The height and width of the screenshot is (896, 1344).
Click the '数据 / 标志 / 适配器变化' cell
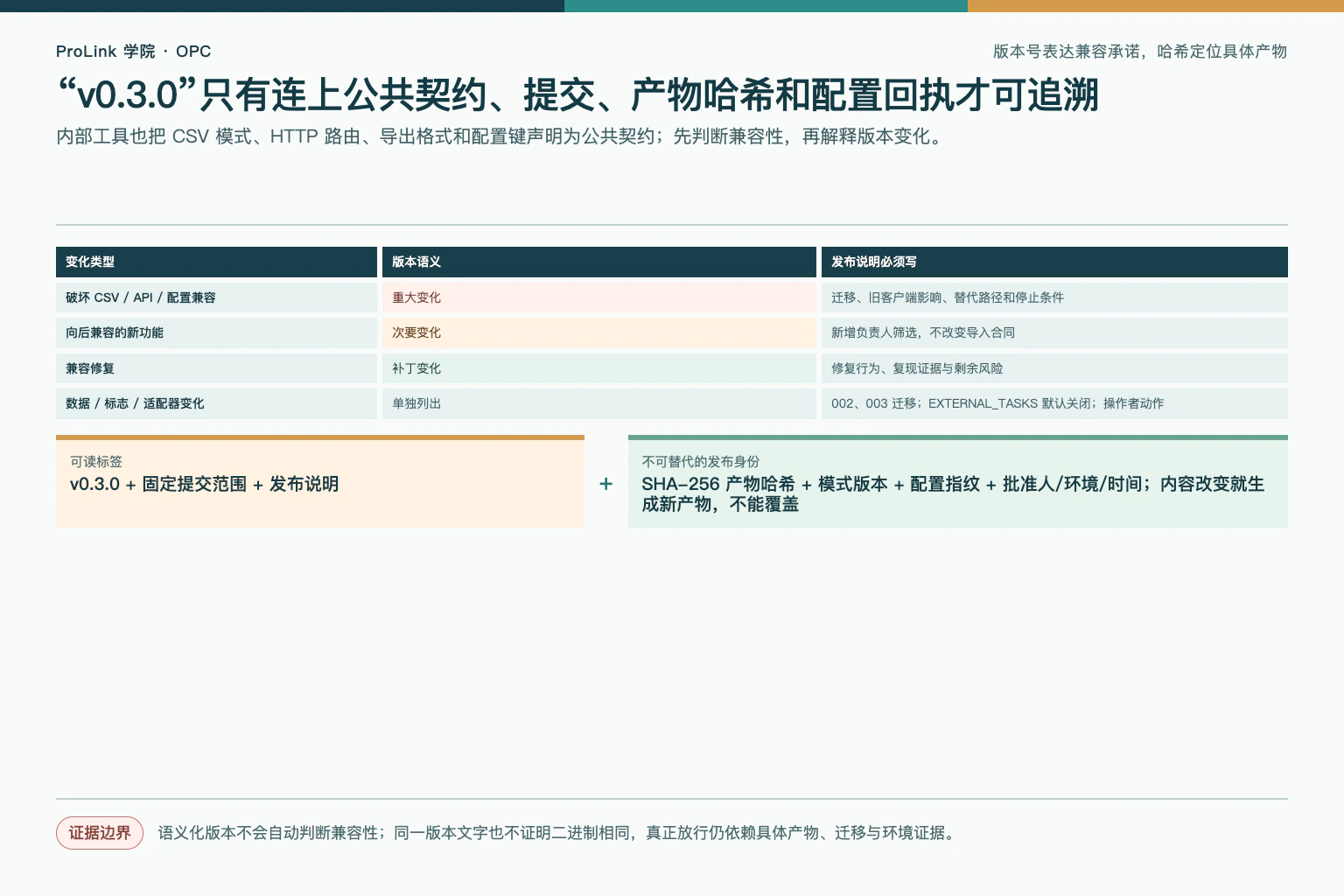point(216,403)
